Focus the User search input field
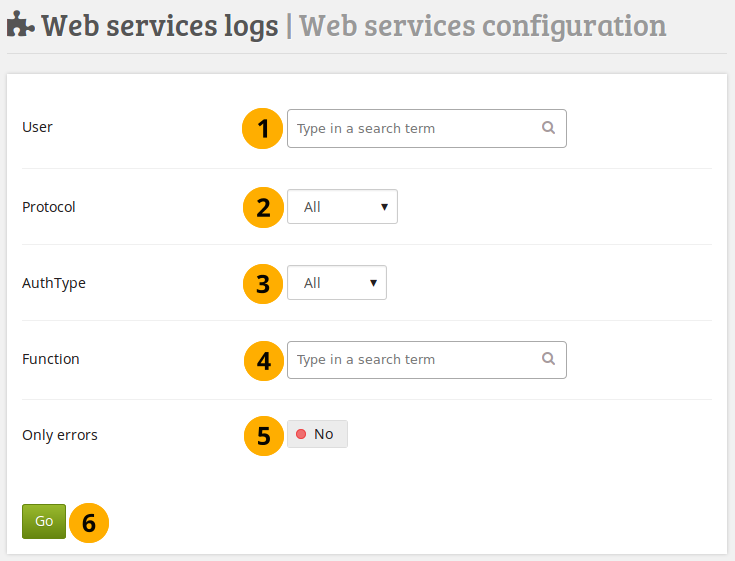This screenshot has width=735, height=561. (x=415, y=129)
